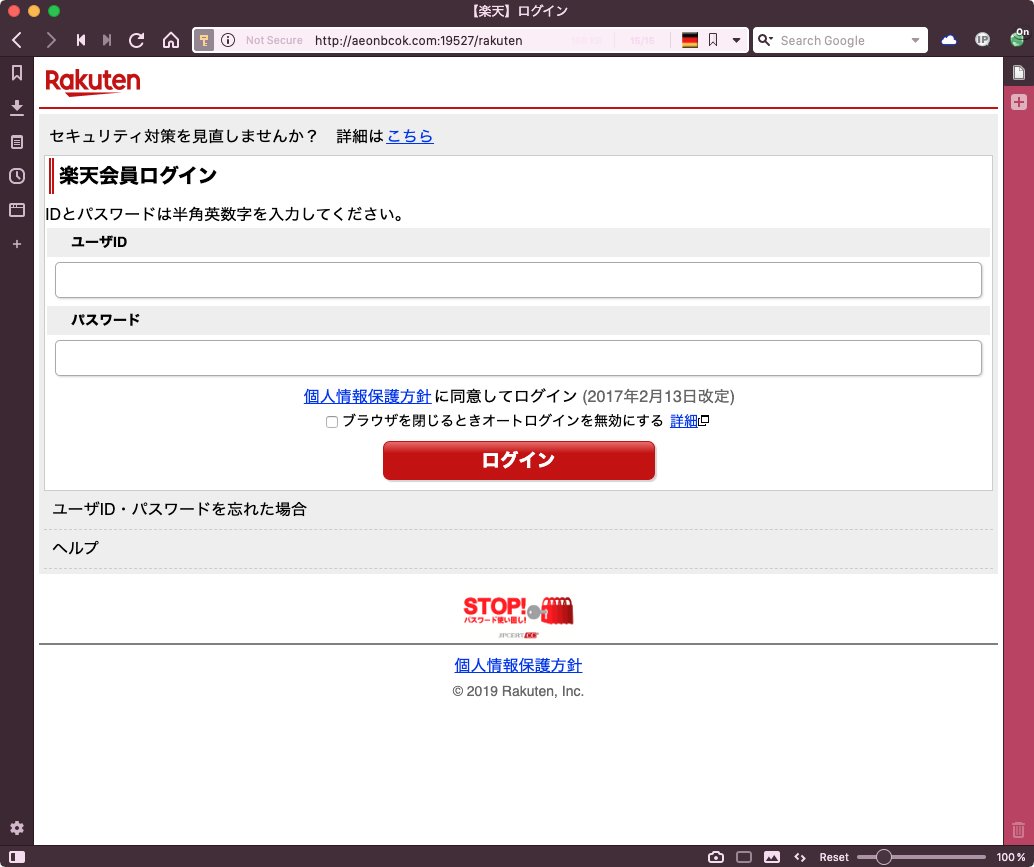Open the saved passwords key icon
This screenshot has height=867, width=1034.
(204, 40)
